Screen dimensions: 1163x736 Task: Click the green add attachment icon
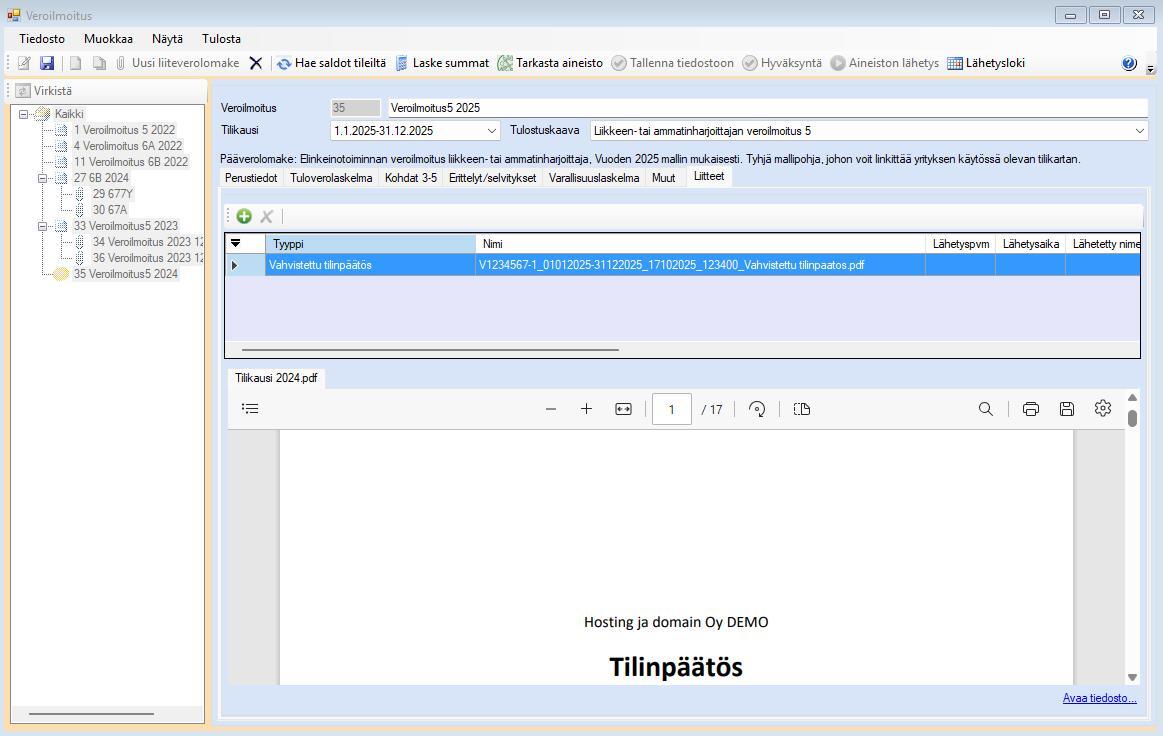244,216
